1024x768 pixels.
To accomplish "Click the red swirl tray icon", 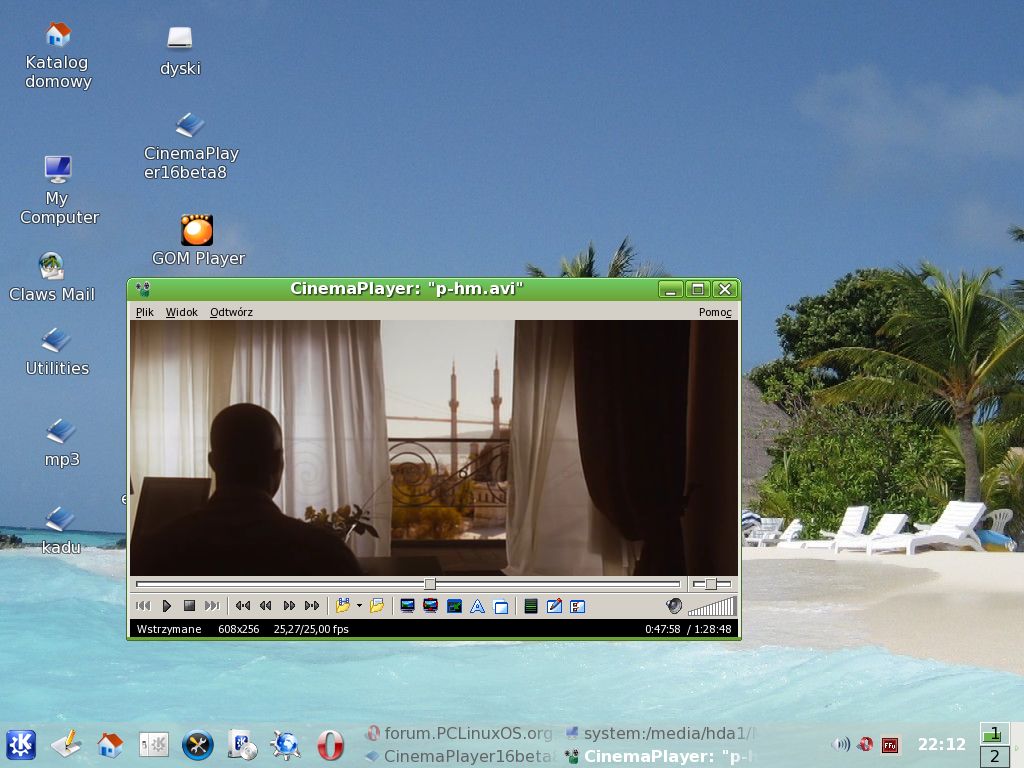I will point(865,744).
